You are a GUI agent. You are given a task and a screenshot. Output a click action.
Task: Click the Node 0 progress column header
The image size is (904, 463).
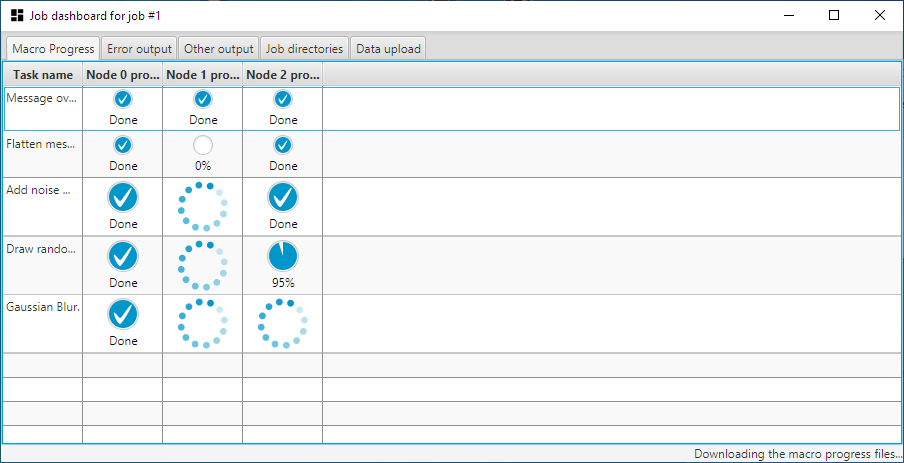pyautogui.click(x=122, y=75)
